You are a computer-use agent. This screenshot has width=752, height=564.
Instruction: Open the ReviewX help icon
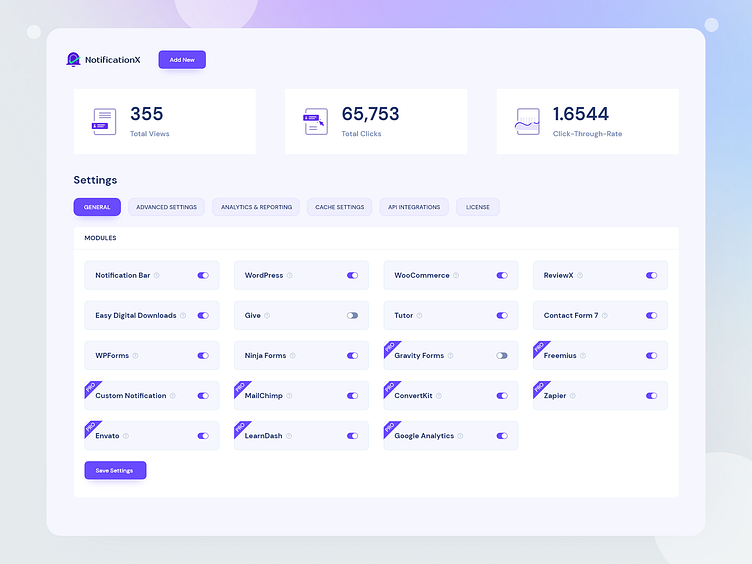[x=580, y=275]
